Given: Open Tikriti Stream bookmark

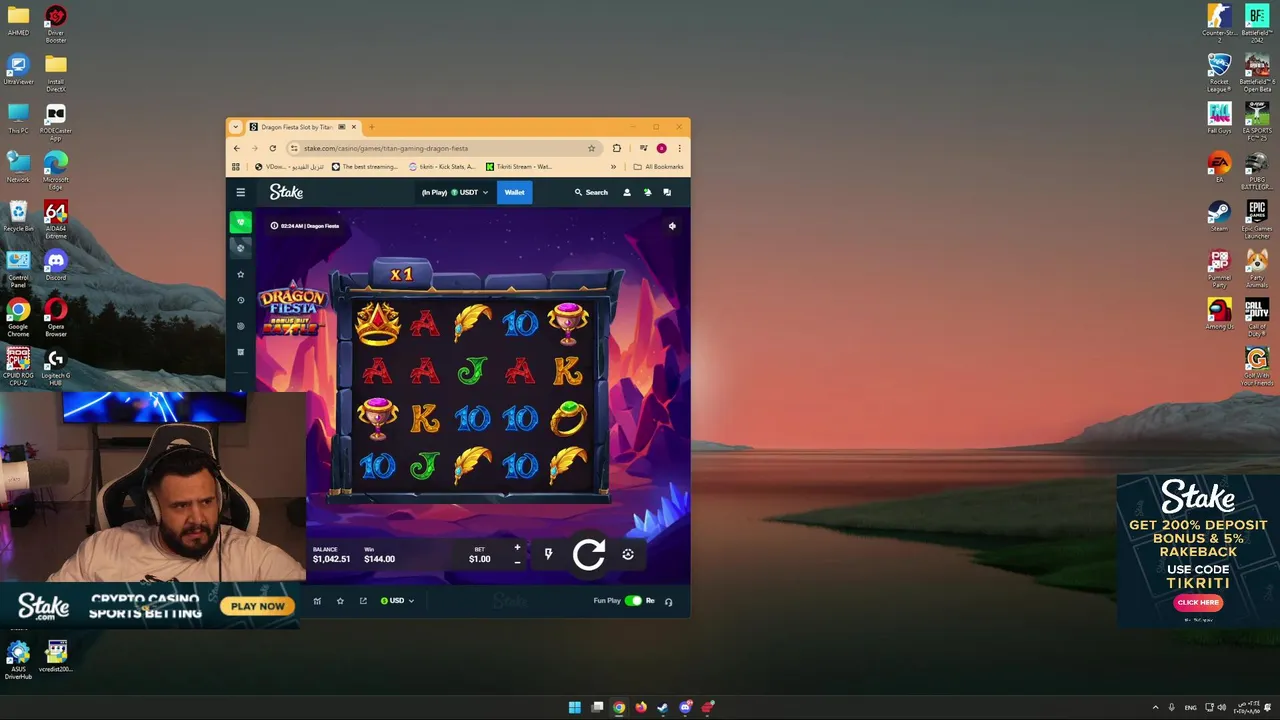Looking at the screenshot, I should (519, 167).
